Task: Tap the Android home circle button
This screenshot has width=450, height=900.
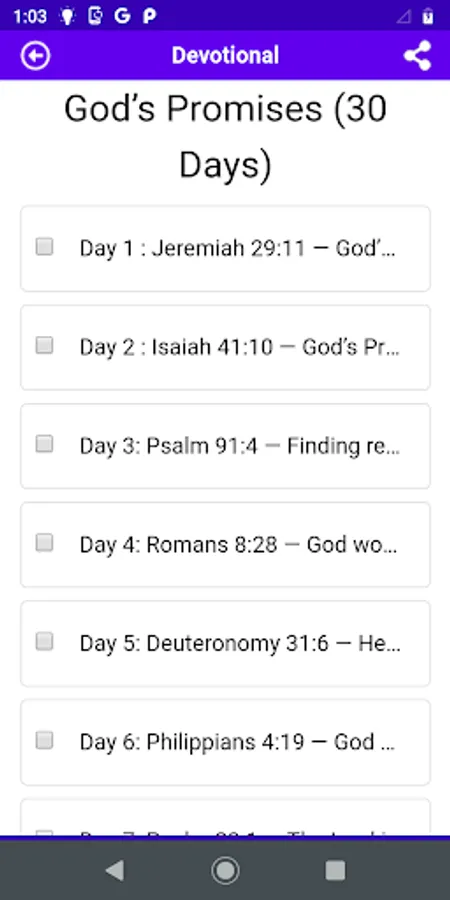Action: click(x=225, y=871)
